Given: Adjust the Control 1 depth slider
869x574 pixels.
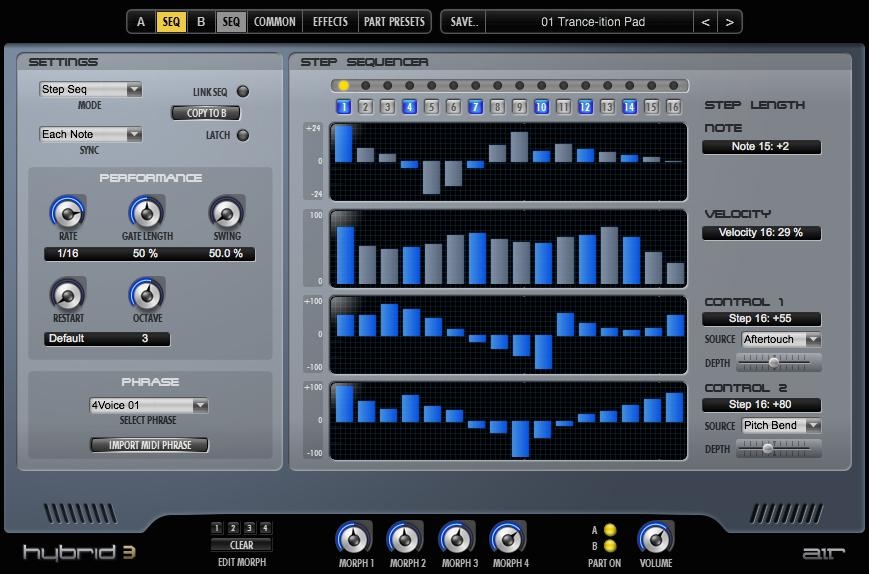Looking at the screenshot, I should pyautogui.click(x=773, y=362).
